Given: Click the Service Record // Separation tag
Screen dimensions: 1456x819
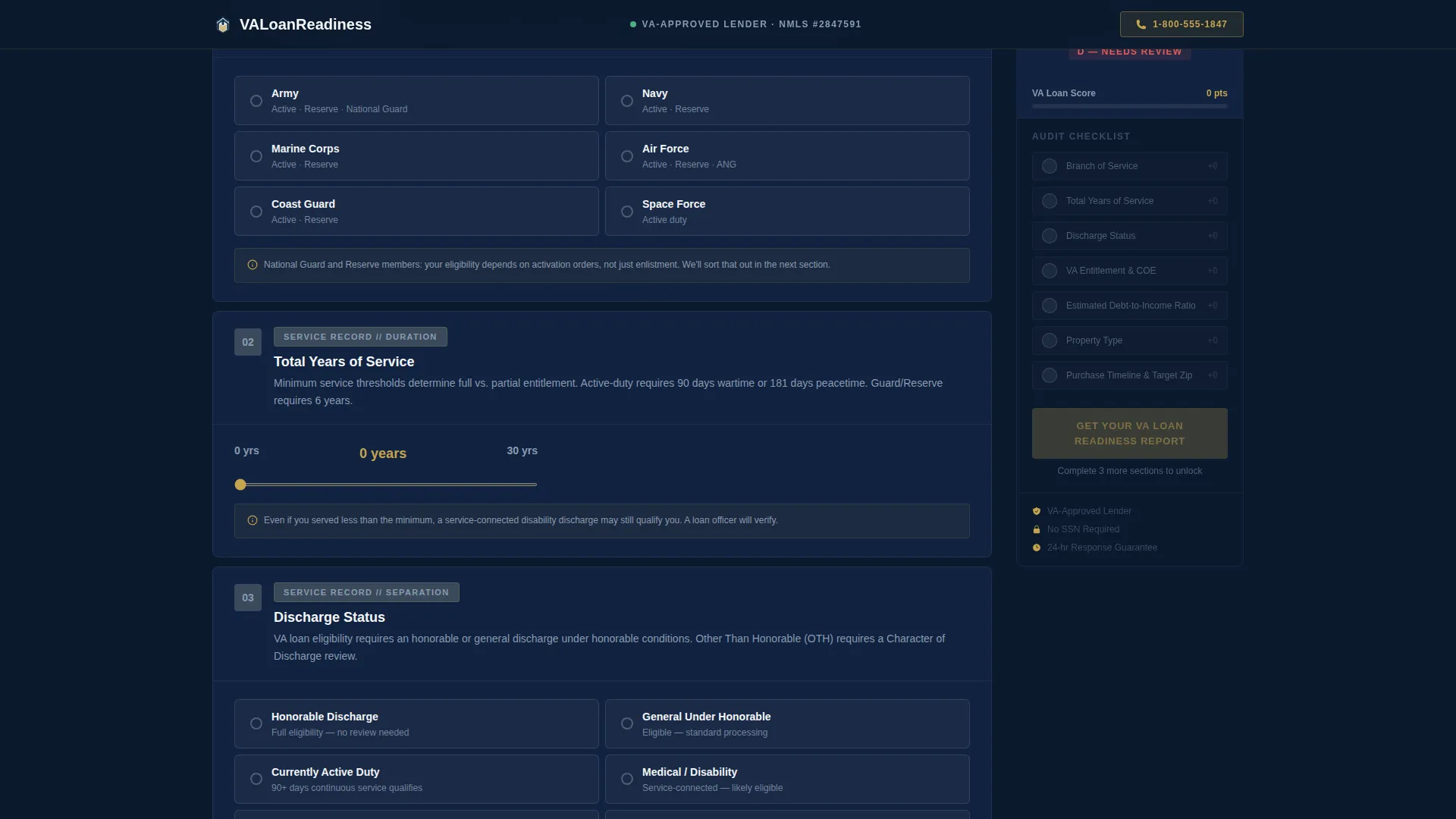Looking at the screenshot, I should (366, 593).
